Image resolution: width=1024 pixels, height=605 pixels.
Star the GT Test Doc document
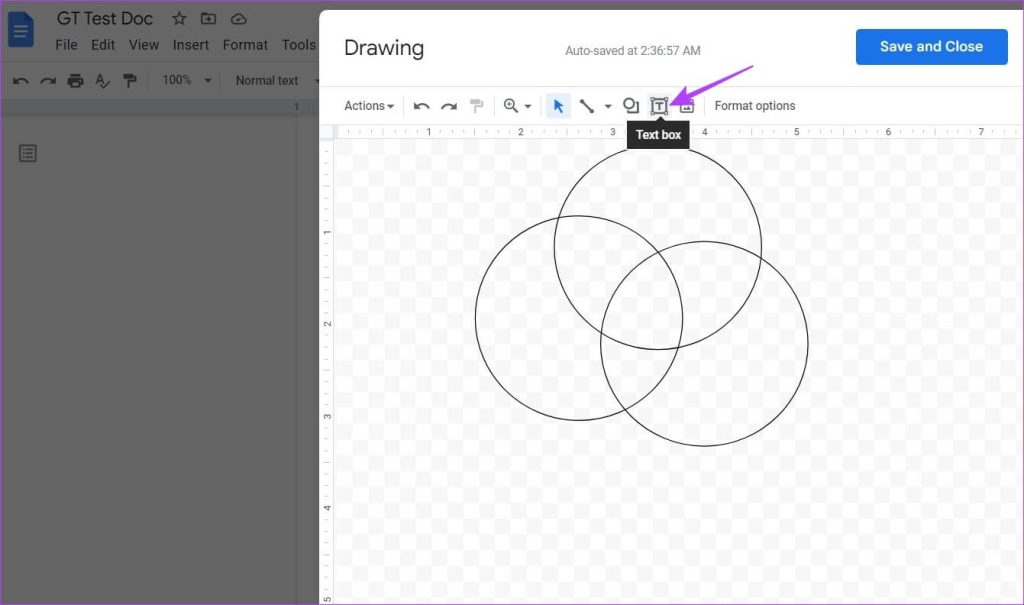[179, 19]
